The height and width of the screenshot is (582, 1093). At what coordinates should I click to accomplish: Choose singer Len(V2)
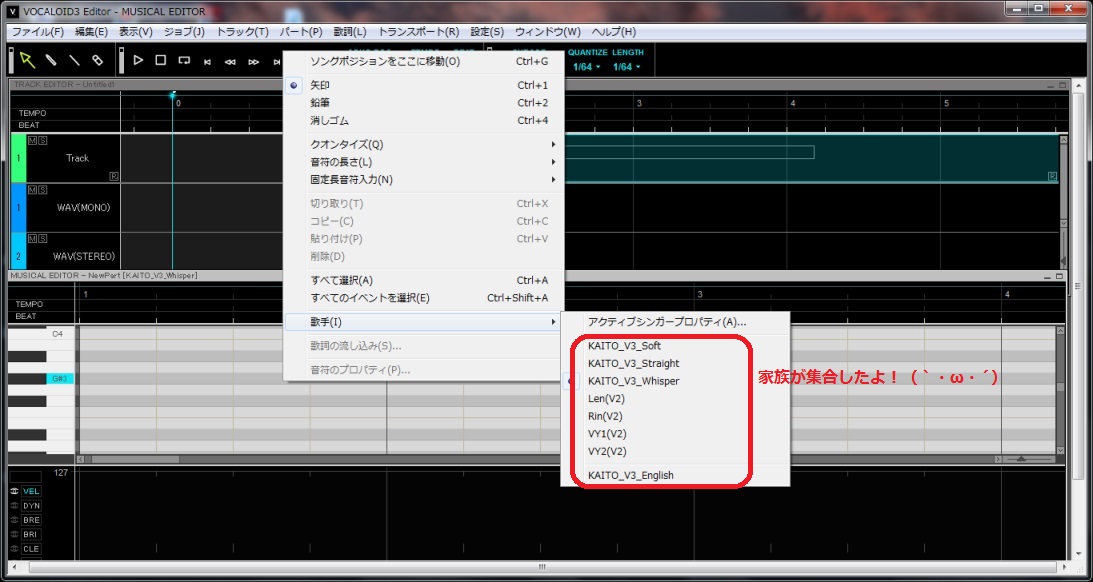click(675, 399)
